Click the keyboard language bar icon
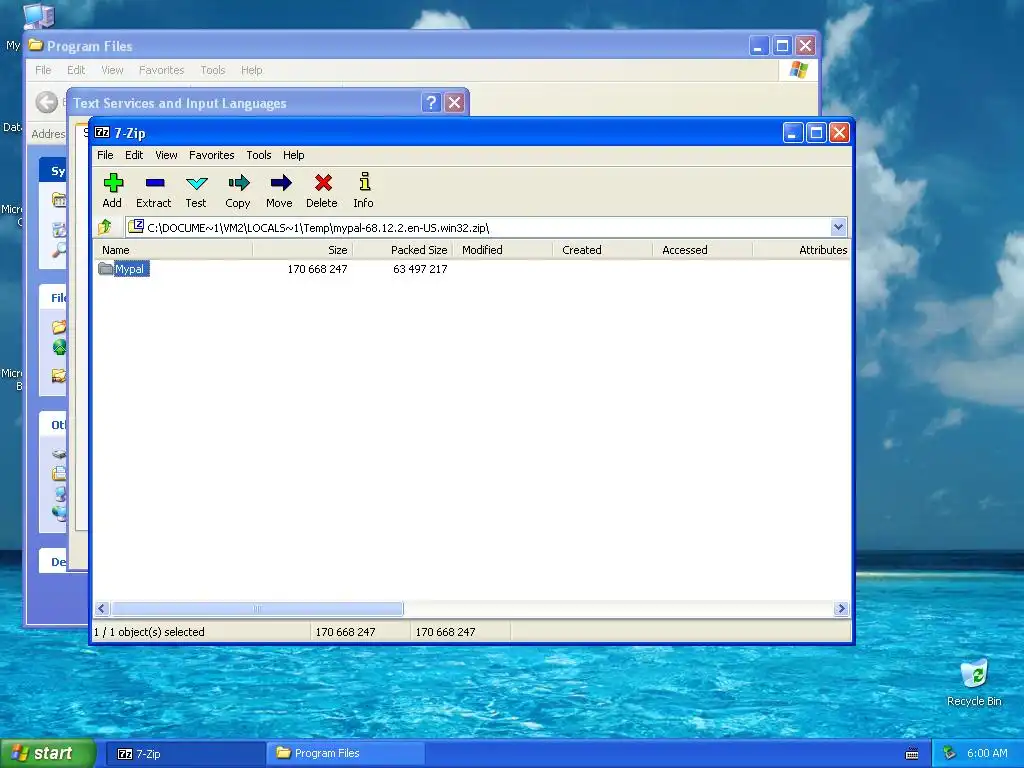The width and height of the screenshot is (1024, 768). [912, 754]
